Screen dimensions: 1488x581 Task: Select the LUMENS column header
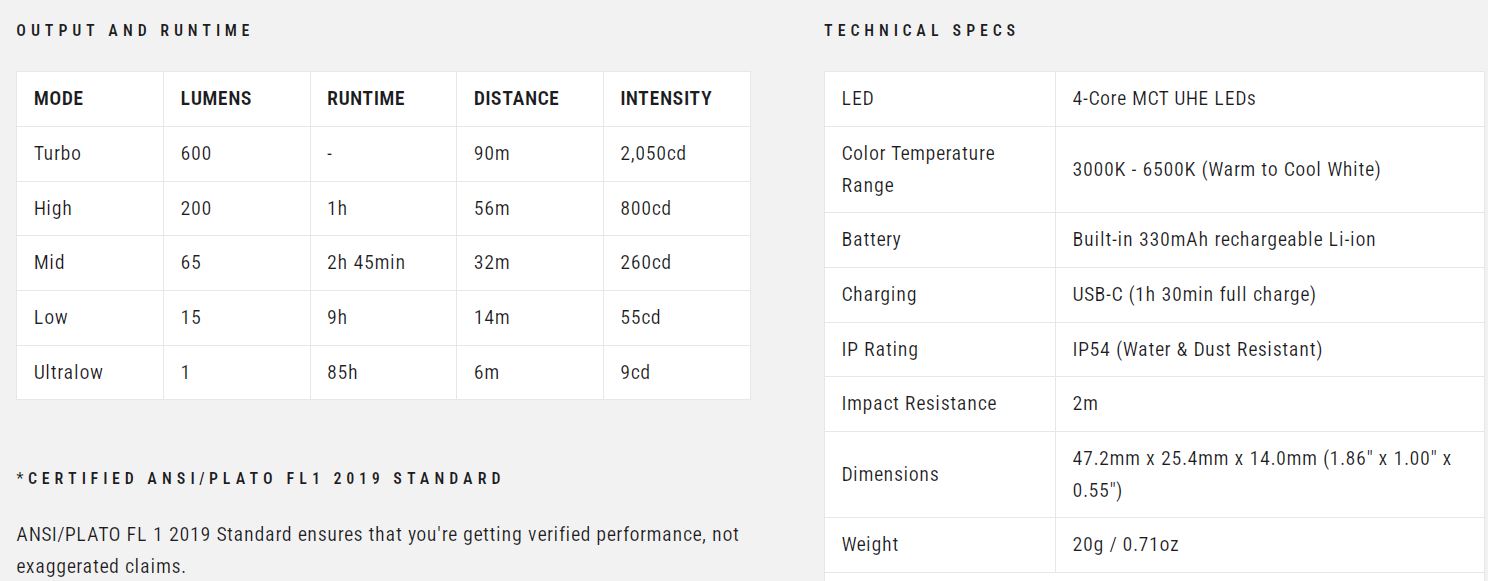tap(216, 99)
